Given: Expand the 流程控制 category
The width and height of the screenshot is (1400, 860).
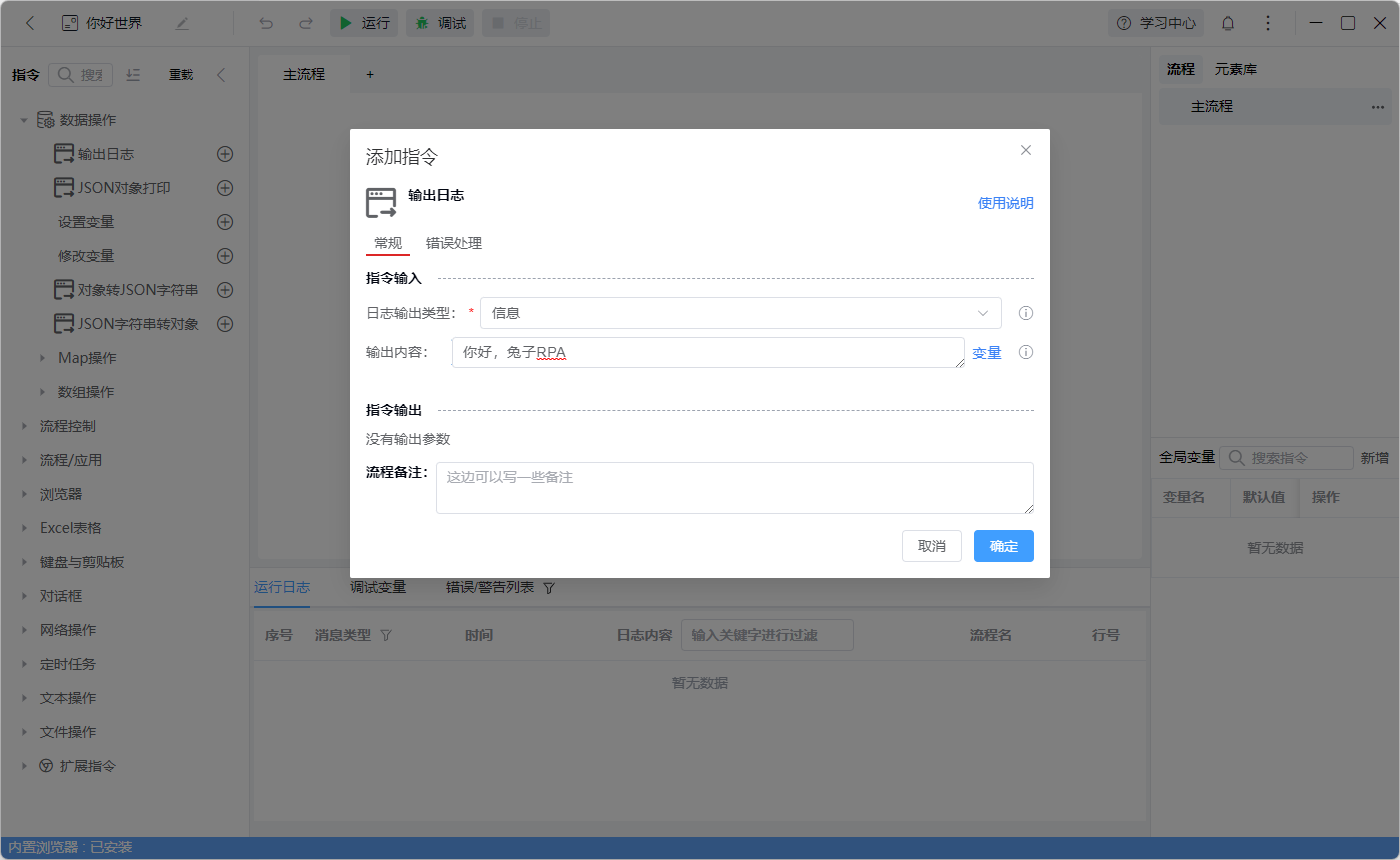Looking at the screenshot, I should tap(24, 426).
